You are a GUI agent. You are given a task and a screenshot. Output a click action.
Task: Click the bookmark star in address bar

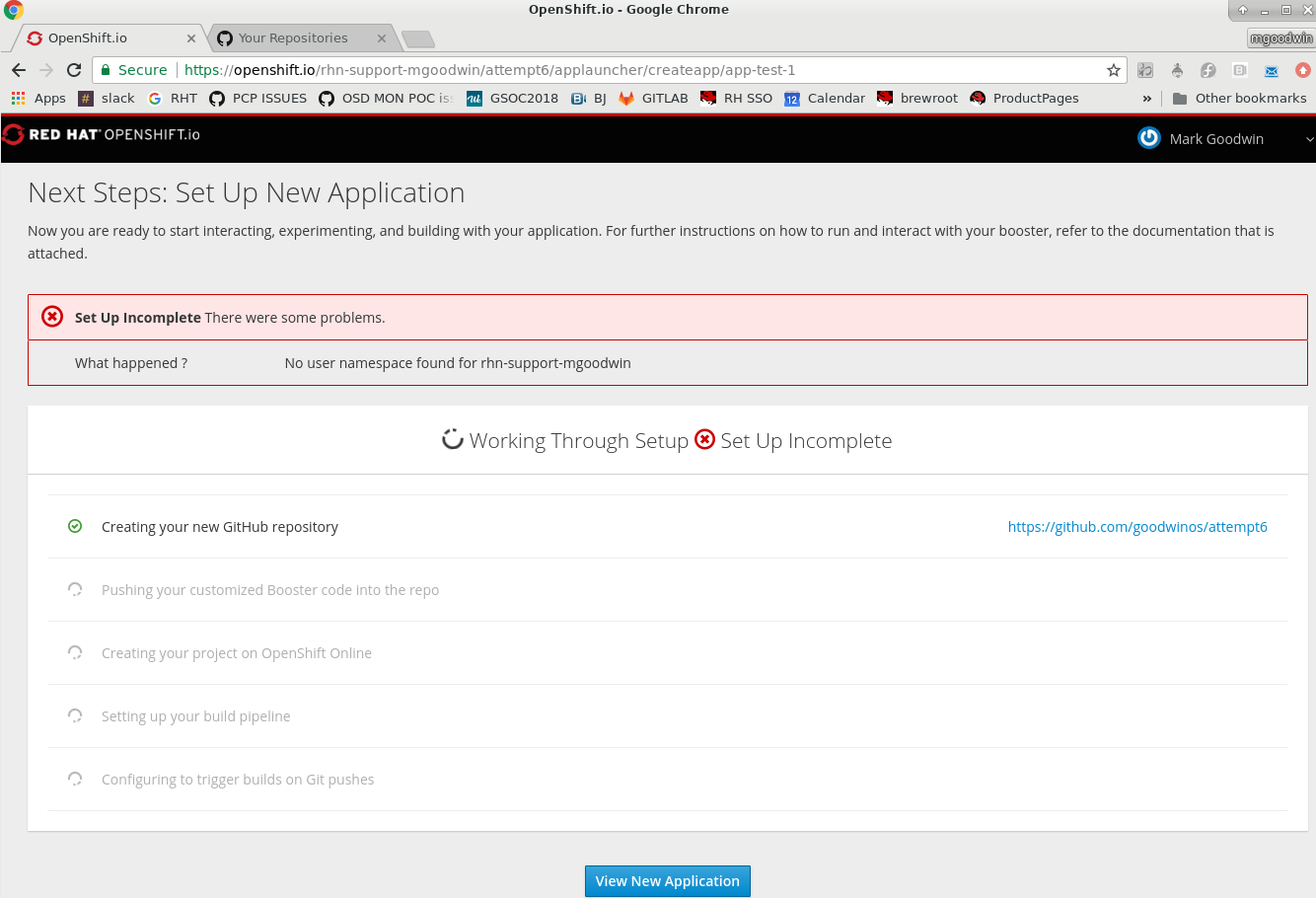pos(1113,70)
